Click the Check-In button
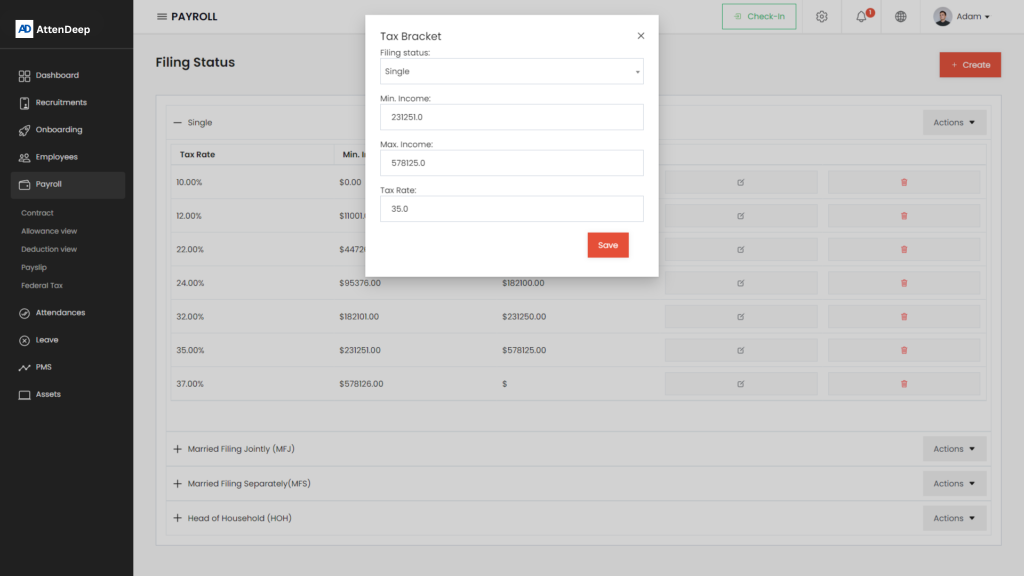Viewport: 1024px width, 576px height. pos(759,17)
